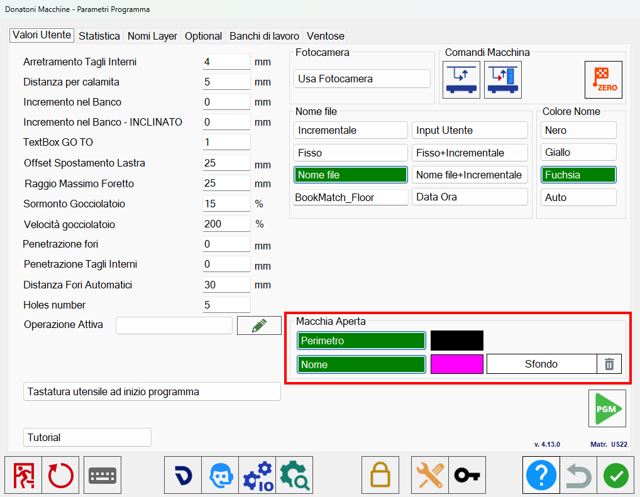Click the exit door icon
640x497 pixels.
click(23, 475)
